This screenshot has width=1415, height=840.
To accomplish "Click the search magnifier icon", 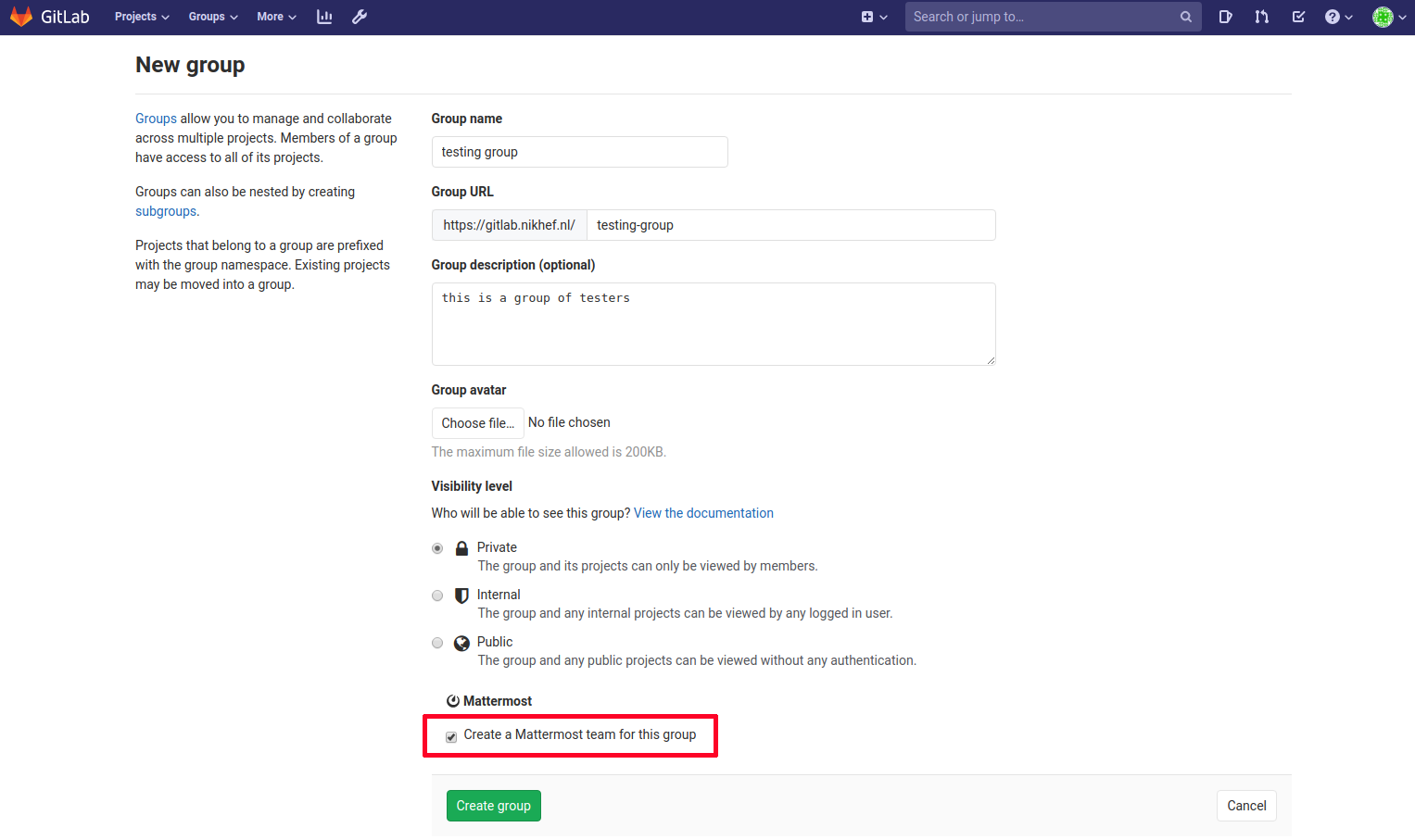I will (1186, 17).
